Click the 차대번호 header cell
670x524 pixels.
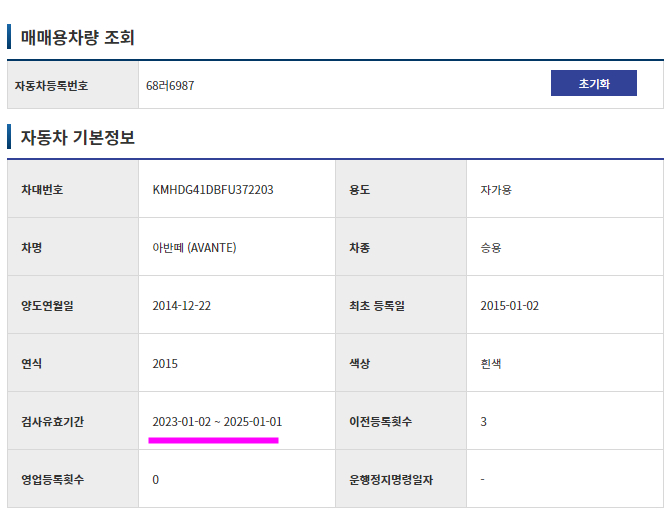pos(73,189)
